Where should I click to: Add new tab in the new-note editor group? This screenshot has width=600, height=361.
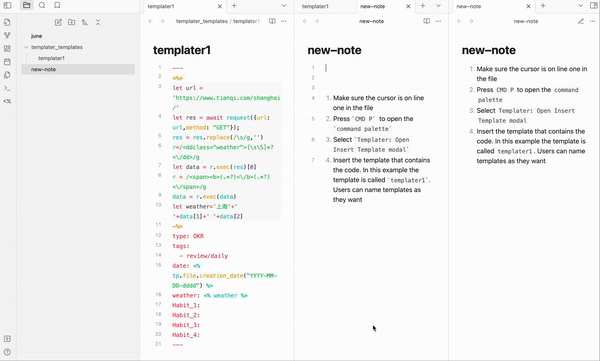tap(423, 6)
